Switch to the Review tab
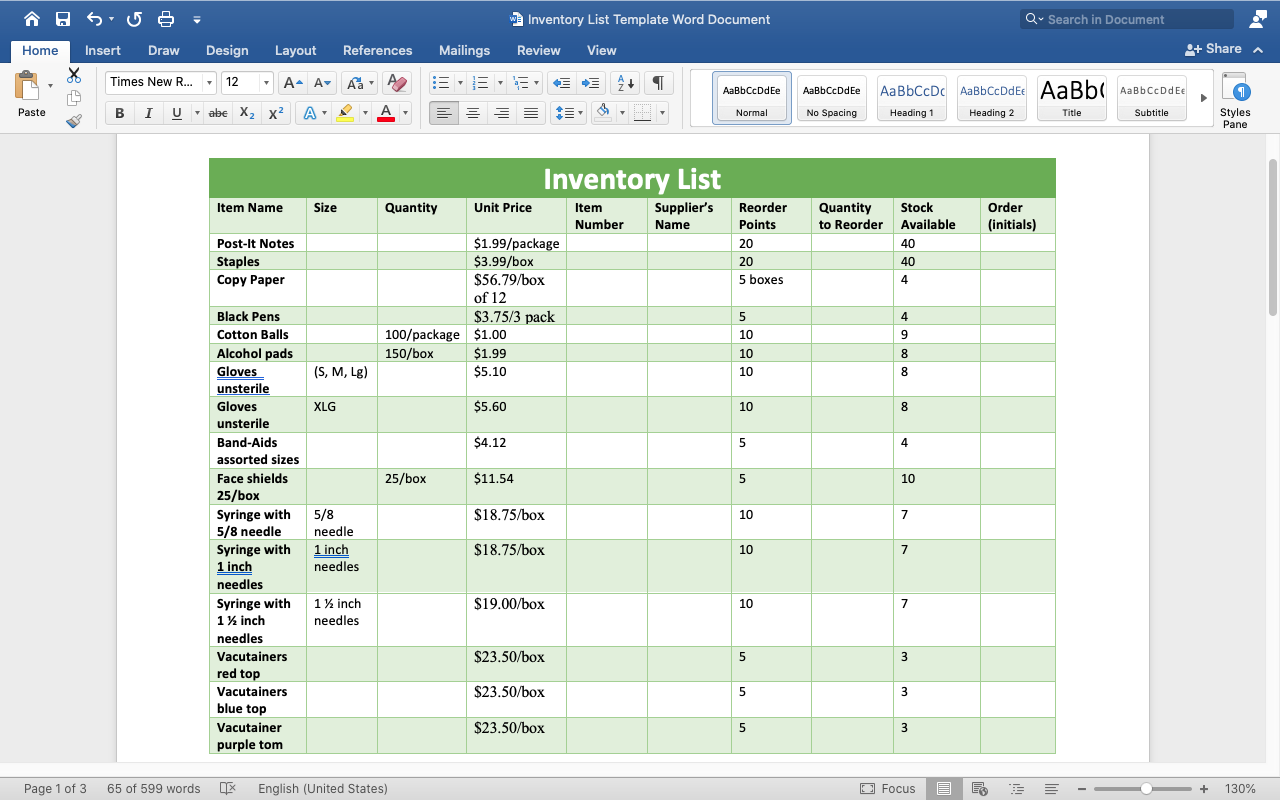Viewport: 1280px width, 800px height. [x=538, y=50]
